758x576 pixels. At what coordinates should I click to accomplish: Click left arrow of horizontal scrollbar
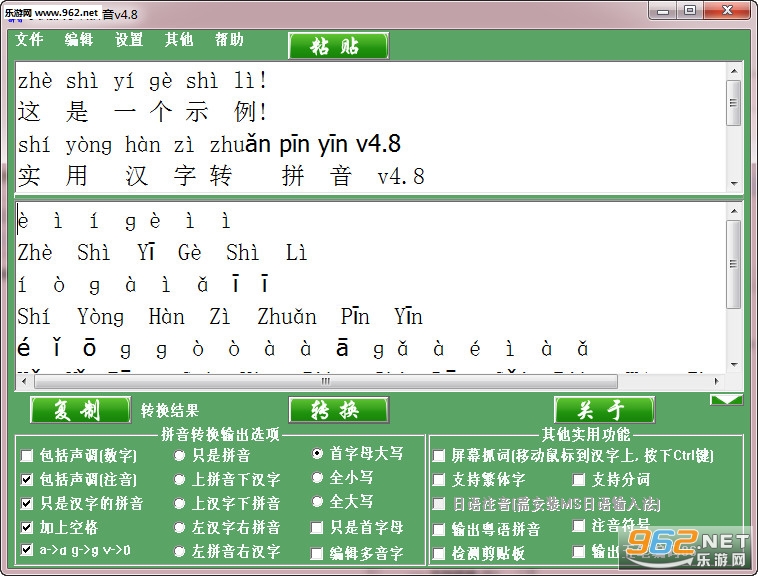[x=24, y=381]
